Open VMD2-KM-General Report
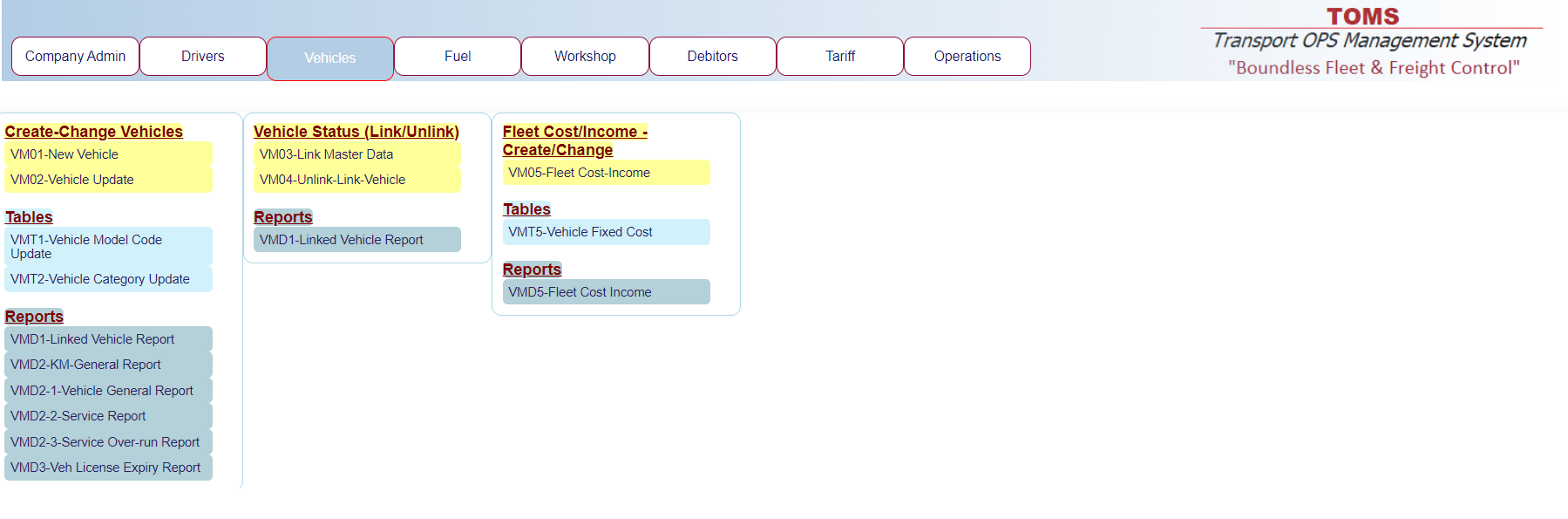Screen dimensions: 1568x519 point(108,365)
